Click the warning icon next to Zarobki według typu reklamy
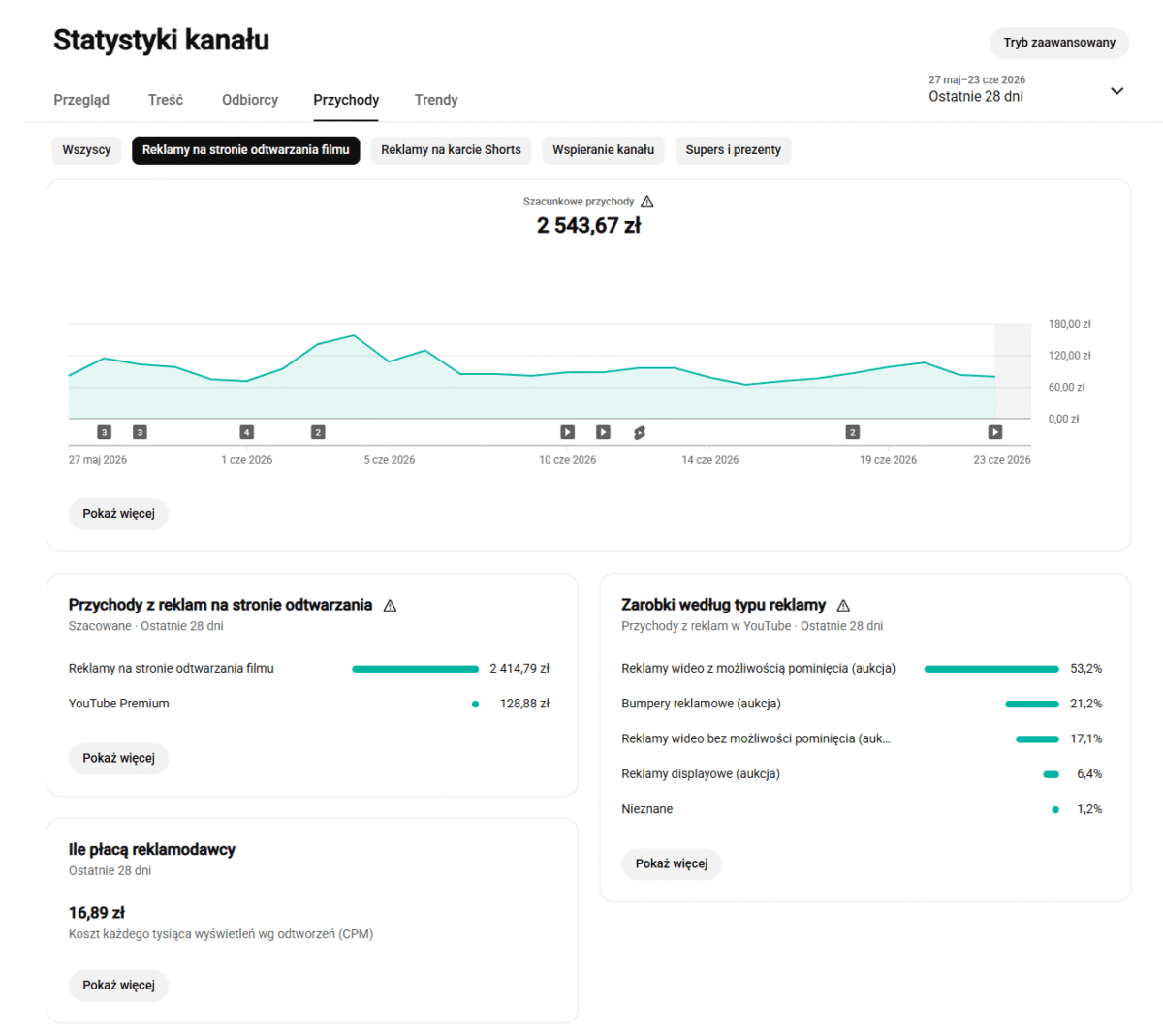The width and height of the screenshot is (1163, 1036). pos(843,606)
